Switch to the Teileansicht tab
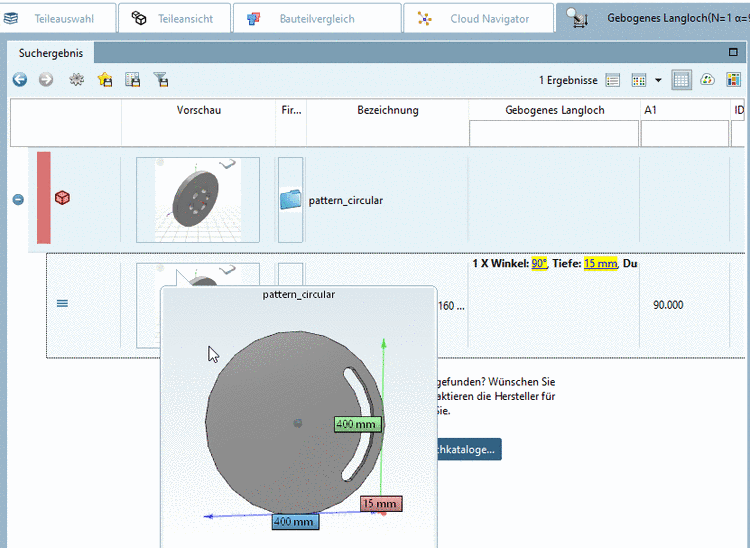The width and height of the screenshot is (750, 548). click(174, 18)
